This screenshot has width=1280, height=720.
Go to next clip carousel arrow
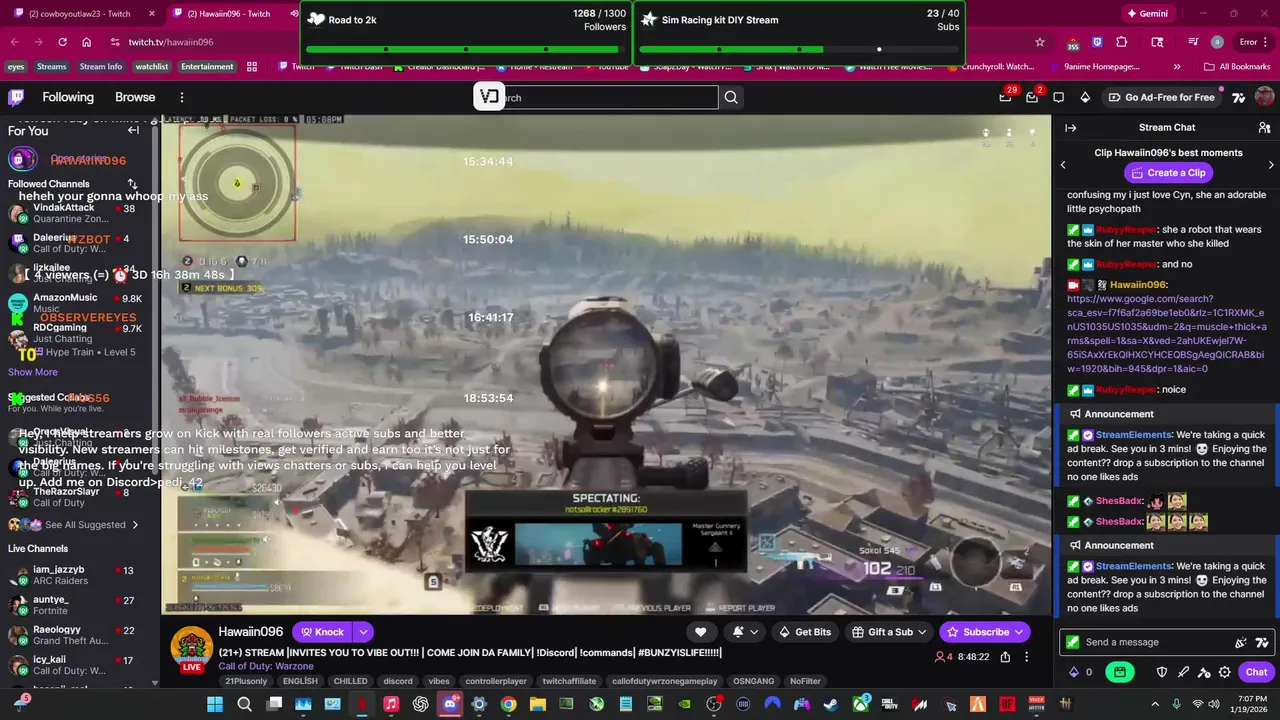click(1271, 165)
